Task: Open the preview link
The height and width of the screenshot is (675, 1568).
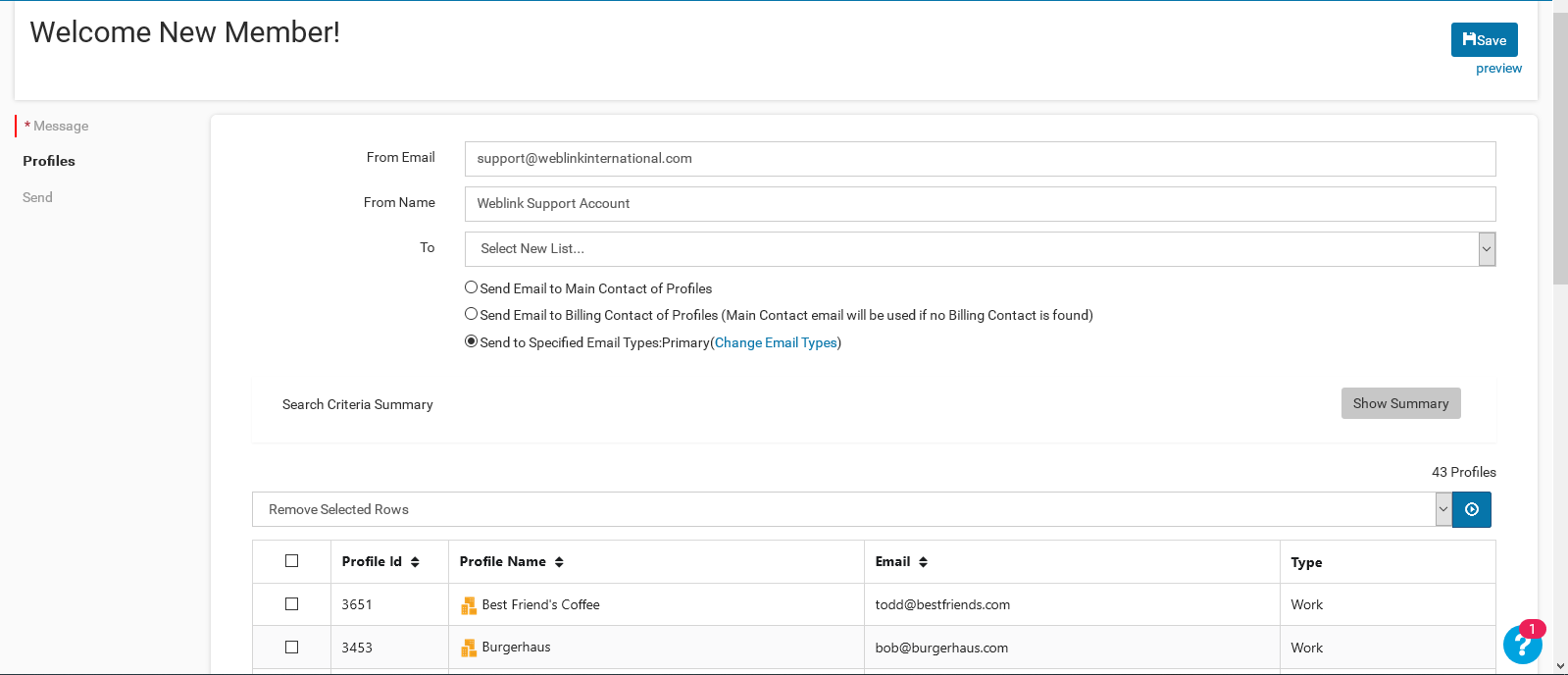Action: tap(1498, 69)
